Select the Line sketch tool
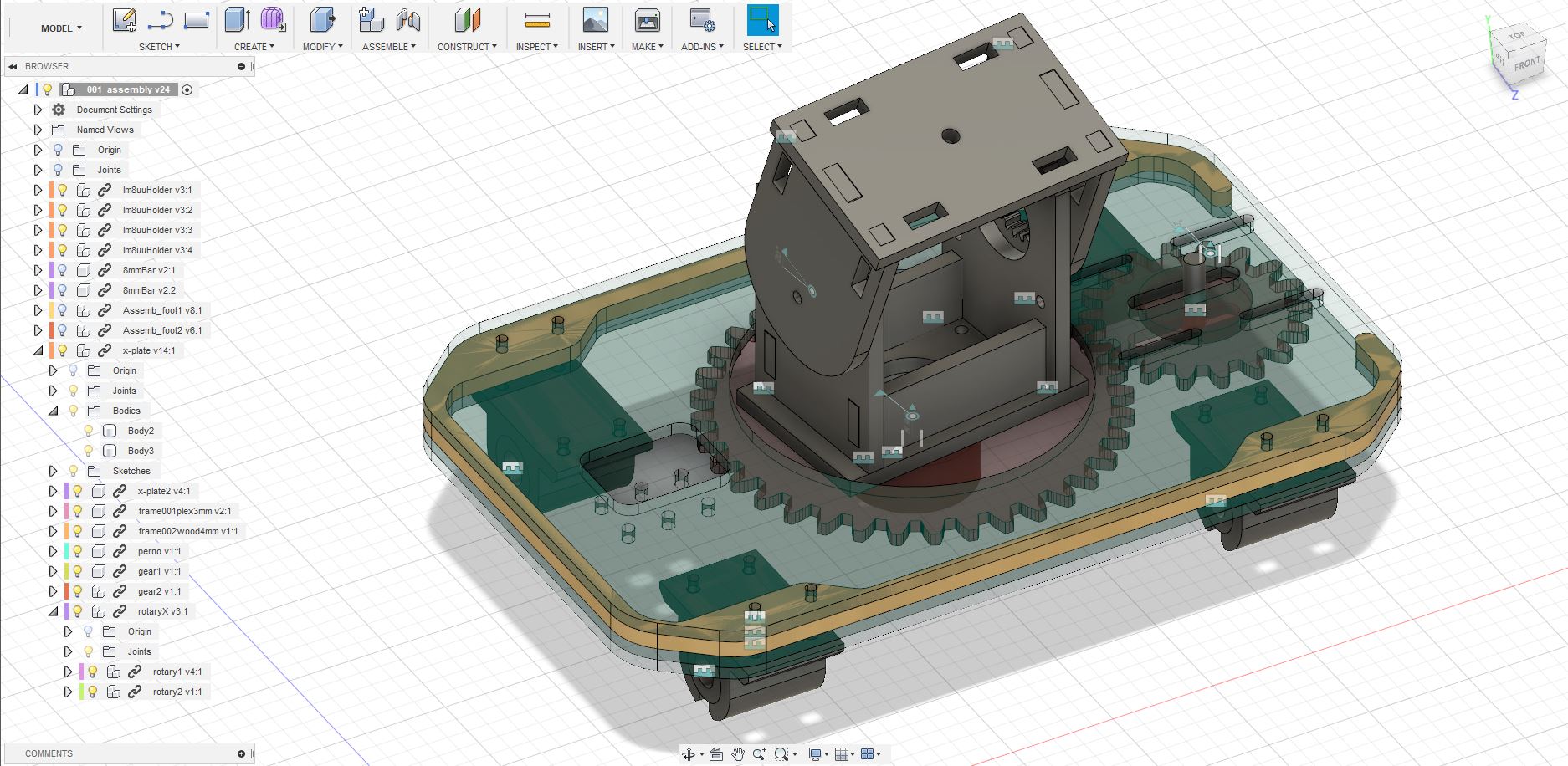 coord(160,20)
